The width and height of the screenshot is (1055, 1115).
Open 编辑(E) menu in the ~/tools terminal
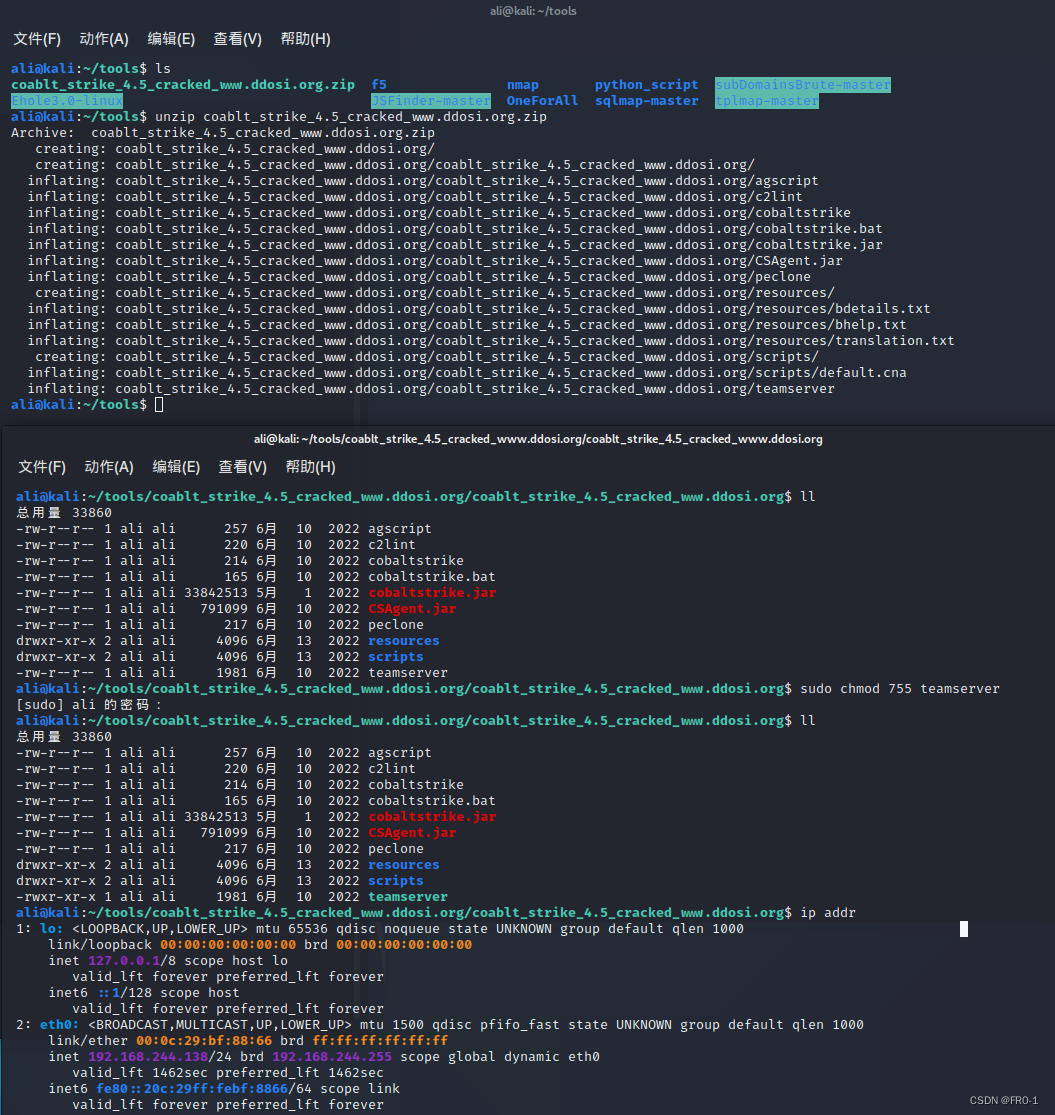(171, 39)
